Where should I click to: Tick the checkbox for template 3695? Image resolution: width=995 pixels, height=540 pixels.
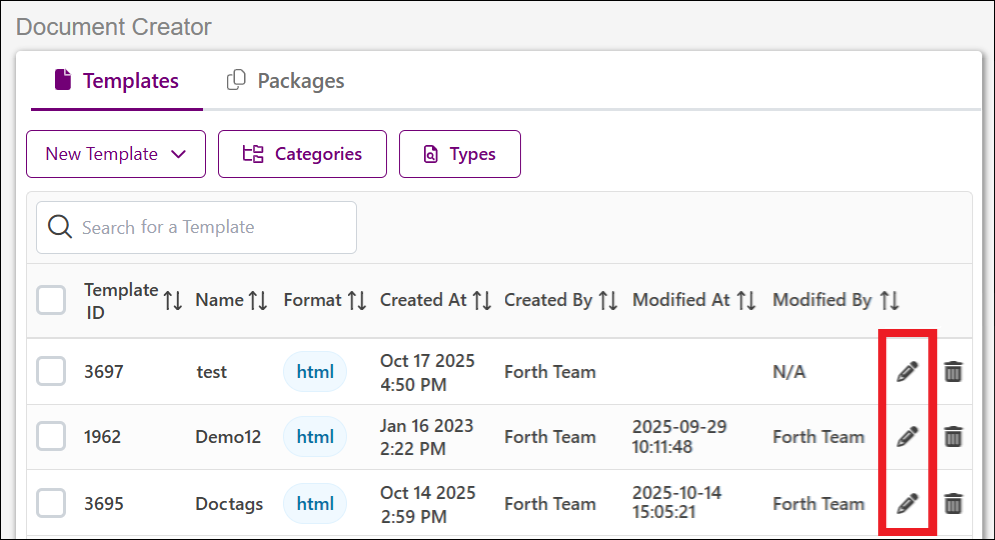click(x=51, y=503)
